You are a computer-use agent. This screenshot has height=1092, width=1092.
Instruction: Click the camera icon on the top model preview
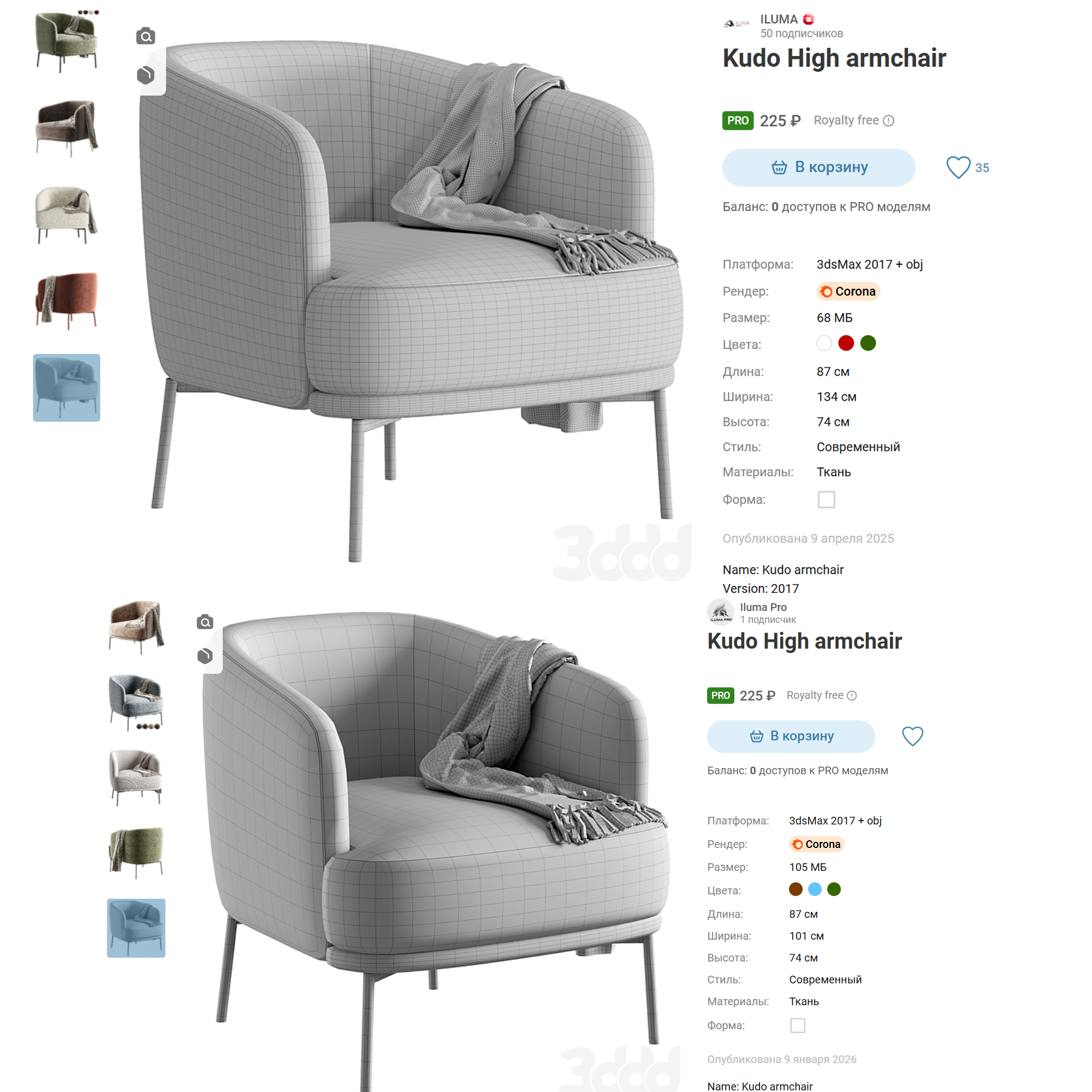[x=146, y=36]
